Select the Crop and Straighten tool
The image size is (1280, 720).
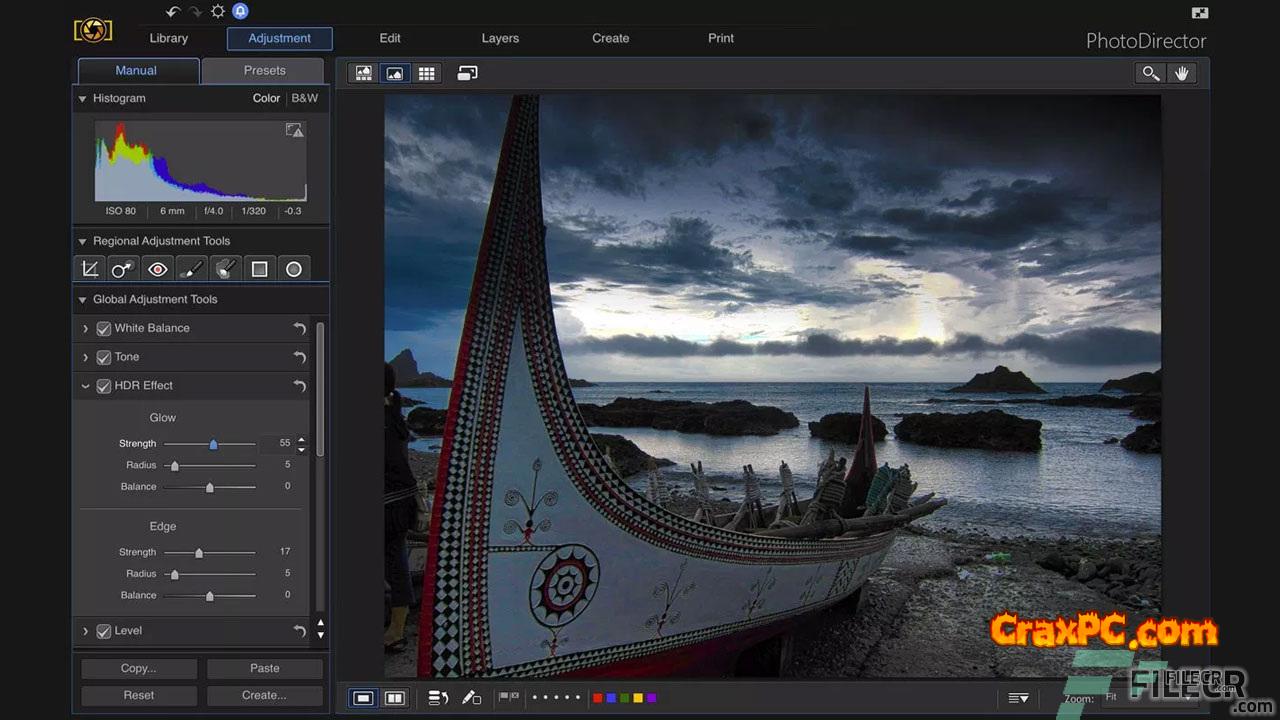(x=90, y=269)
